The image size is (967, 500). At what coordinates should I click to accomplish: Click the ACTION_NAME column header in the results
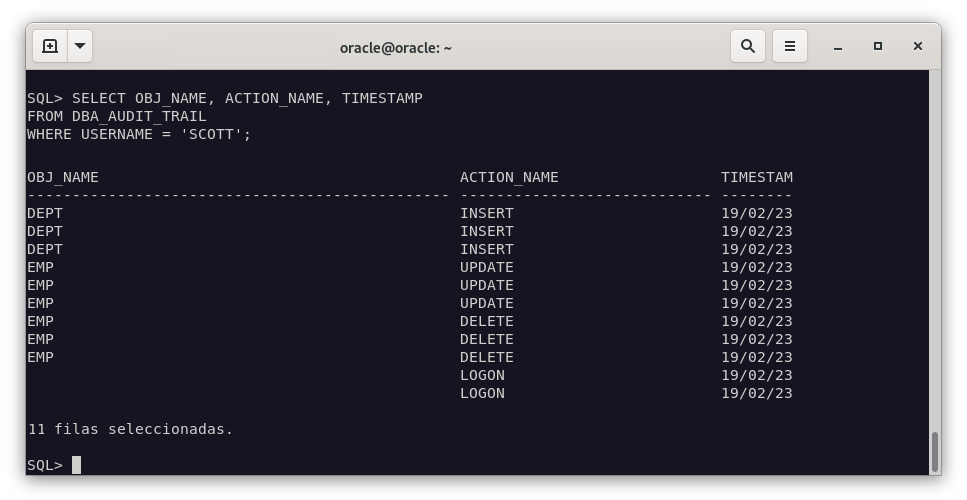(509, 177)
